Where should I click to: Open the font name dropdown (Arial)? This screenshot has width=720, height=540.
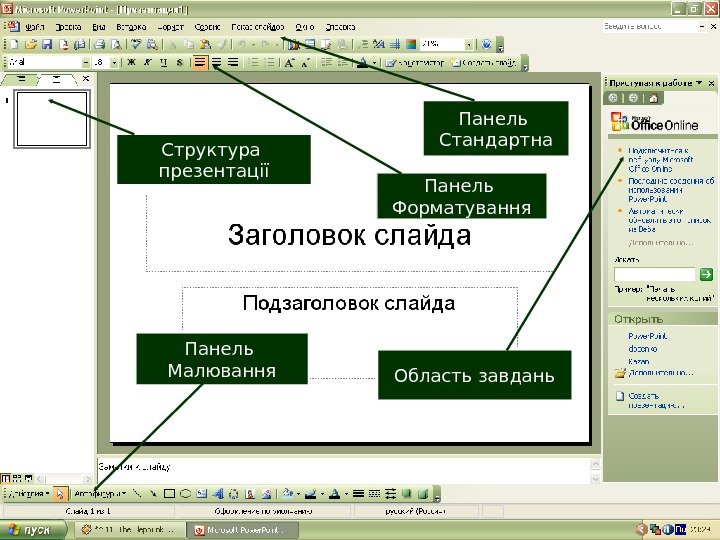point(86,62)
